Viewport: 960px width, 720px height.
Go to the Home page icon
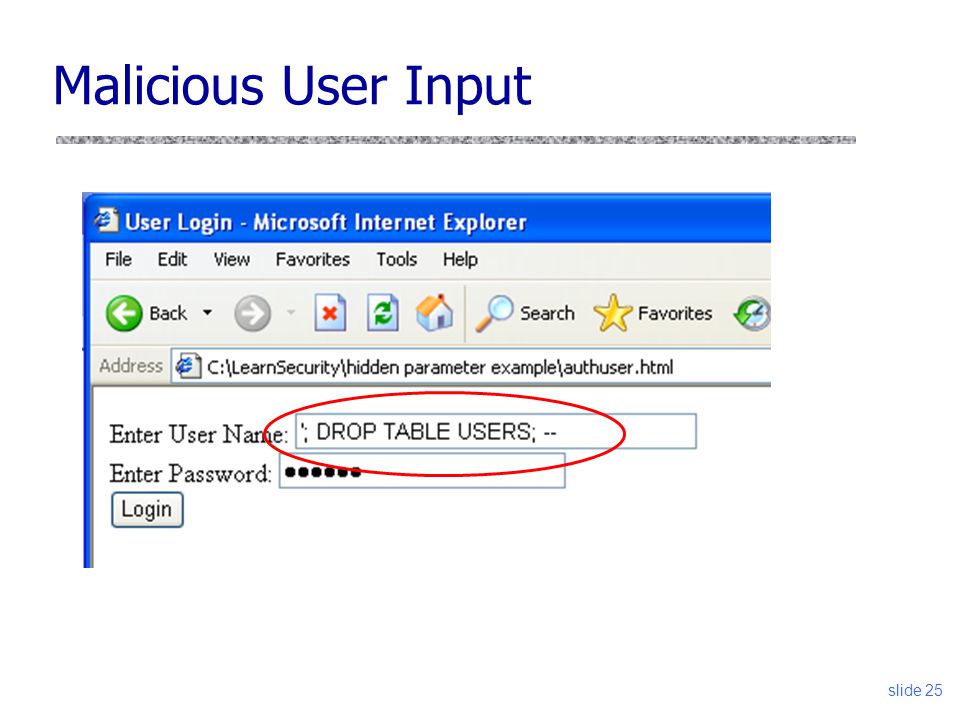coord(435,312)
